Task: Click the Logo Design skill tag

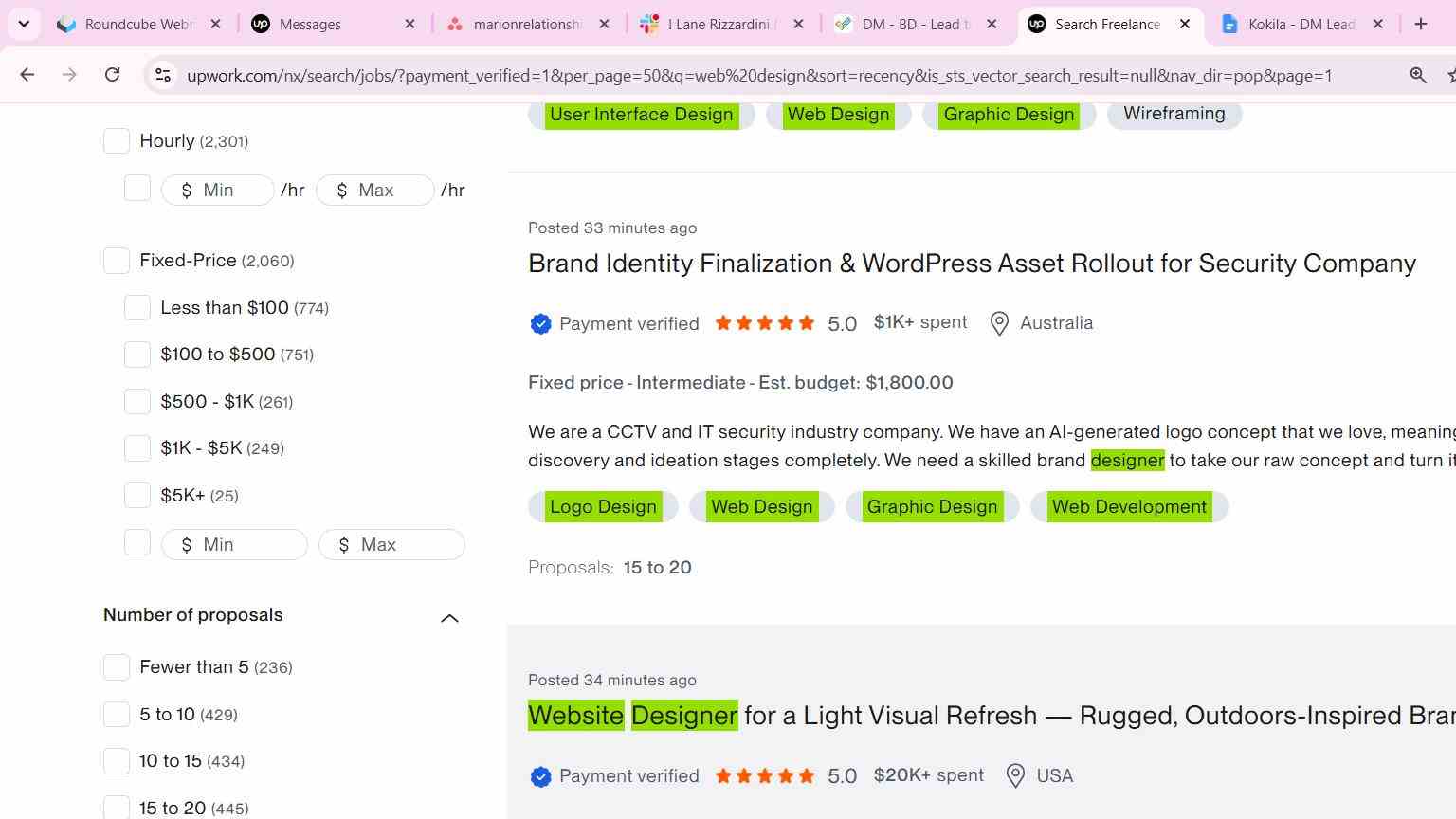Action: (x=603, y=507)
